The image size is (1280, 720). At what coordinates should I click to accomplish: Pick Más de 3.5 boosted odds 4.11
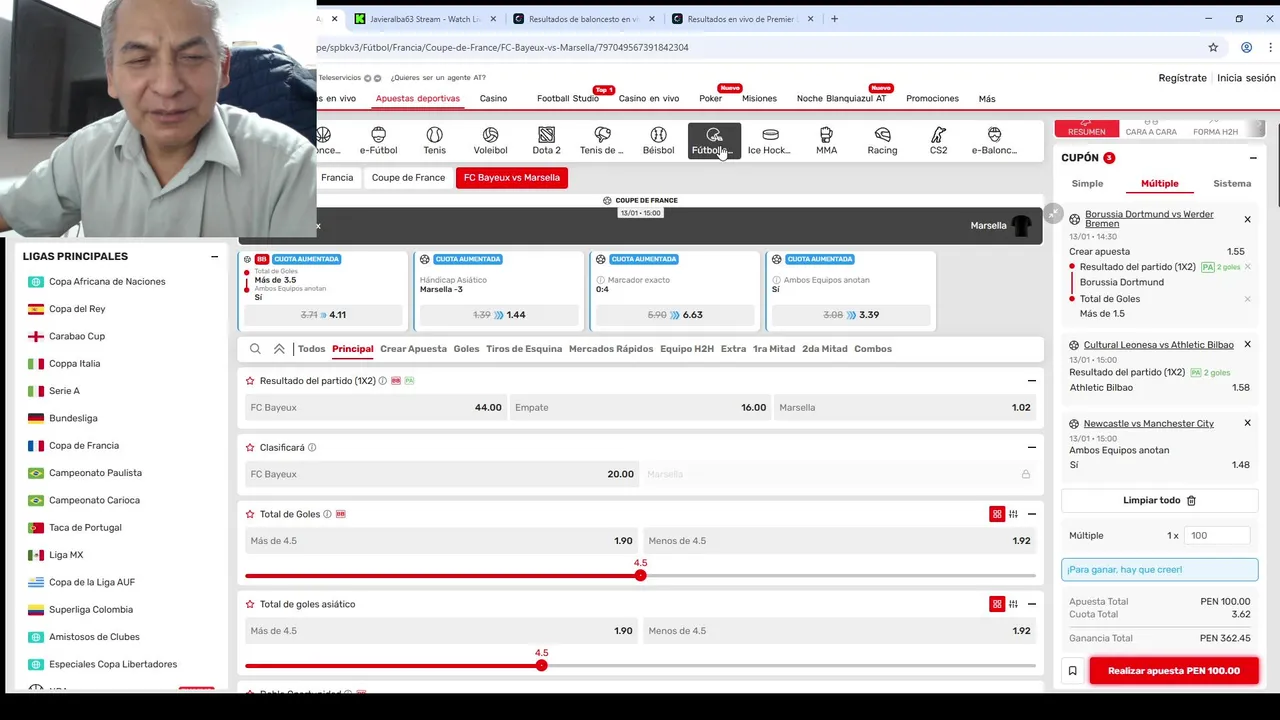(x=323, y=315)
